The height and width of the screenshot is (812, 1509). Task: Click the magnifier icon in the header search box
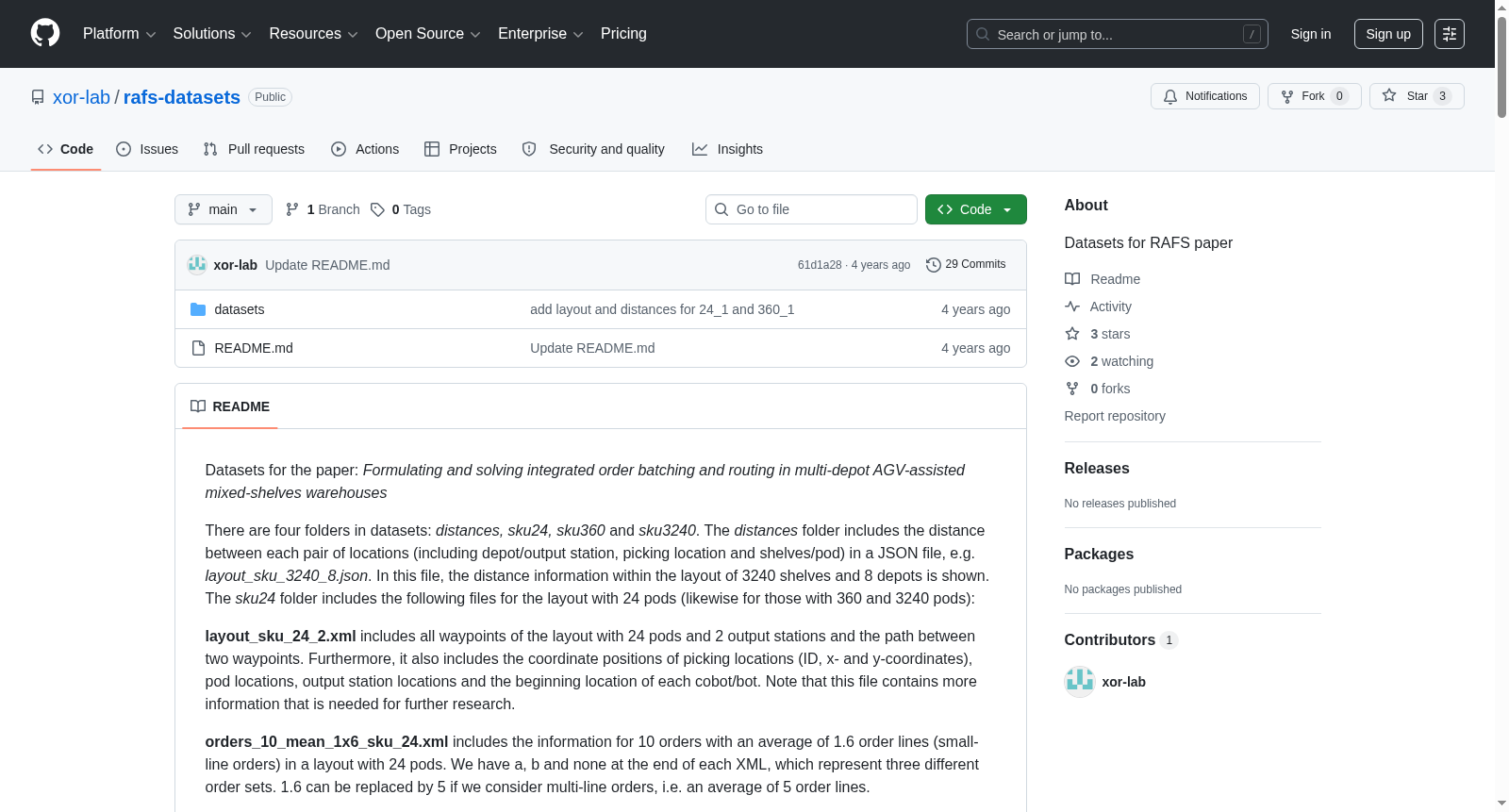pyautogui.click(x=983, y=34)
